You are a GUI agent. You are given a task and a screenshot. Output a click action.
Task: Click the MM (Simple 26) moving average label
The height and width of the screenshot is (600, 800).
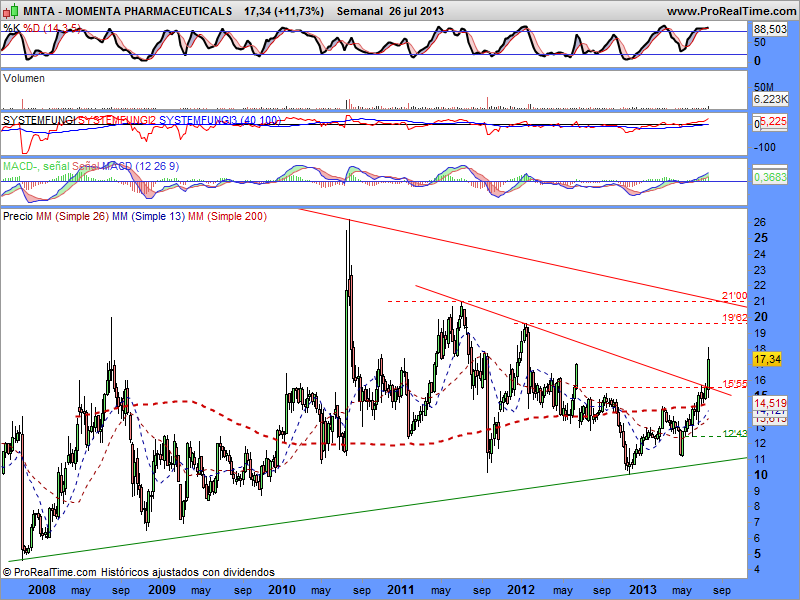pyautogui.click(x=72, y=216)
